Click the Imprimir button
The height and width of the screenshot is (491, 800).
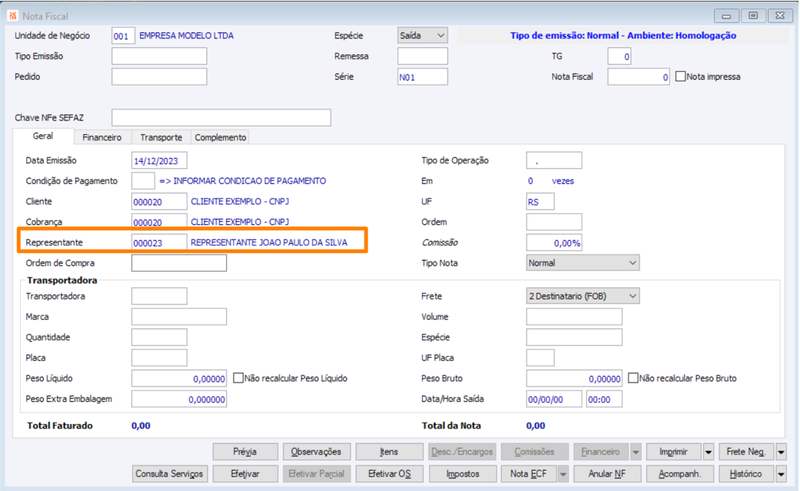[673, 452]
